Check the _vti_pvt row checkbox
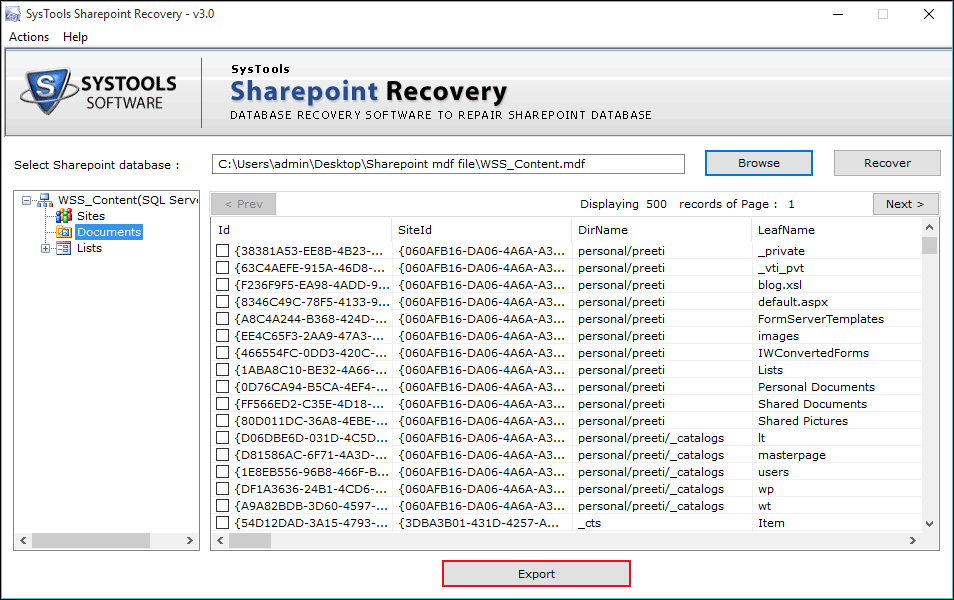 (223, 268)
